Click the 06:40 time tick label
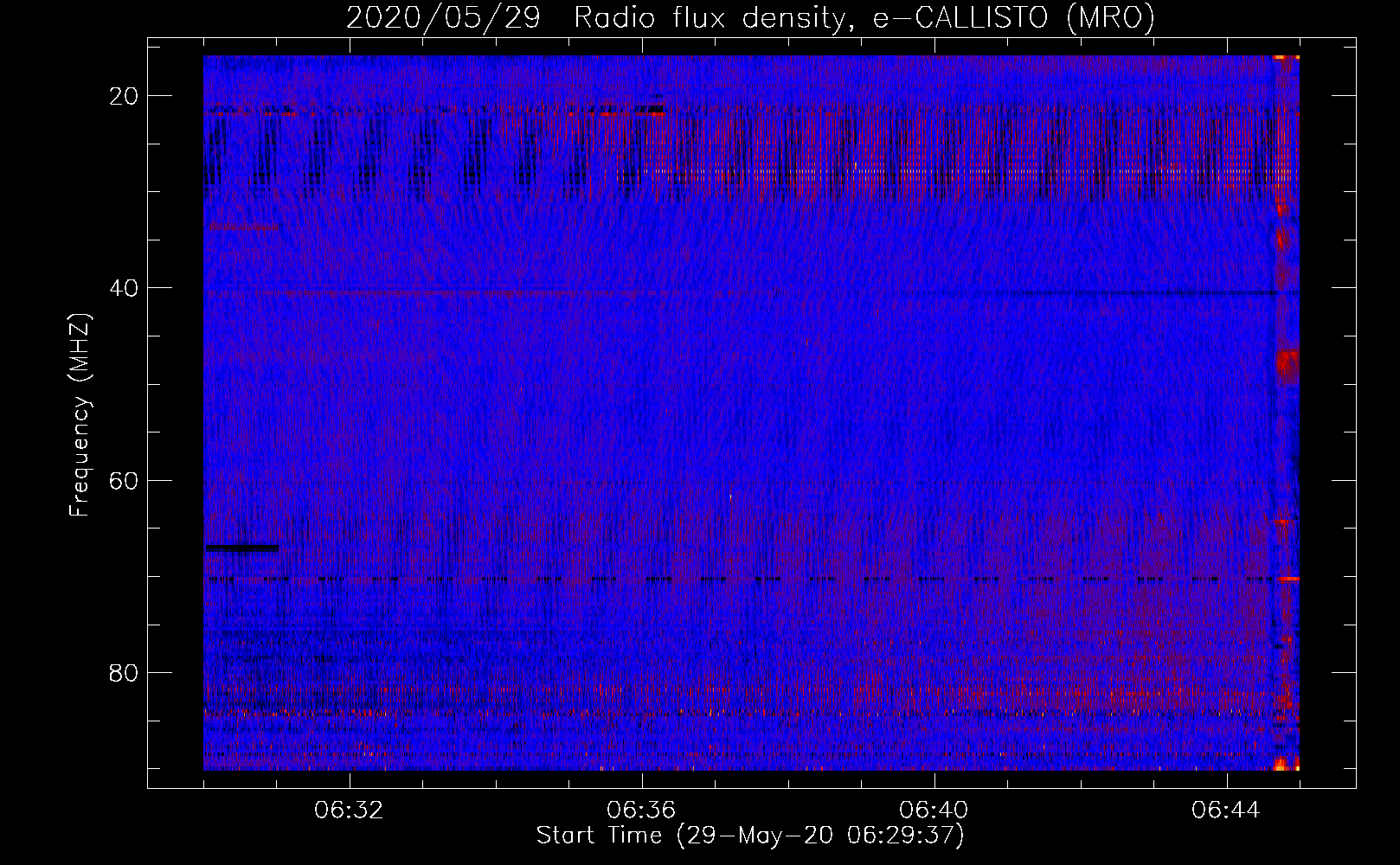Image resolution: width=1400 pixels, height=865 pixels. click(934, 811)
